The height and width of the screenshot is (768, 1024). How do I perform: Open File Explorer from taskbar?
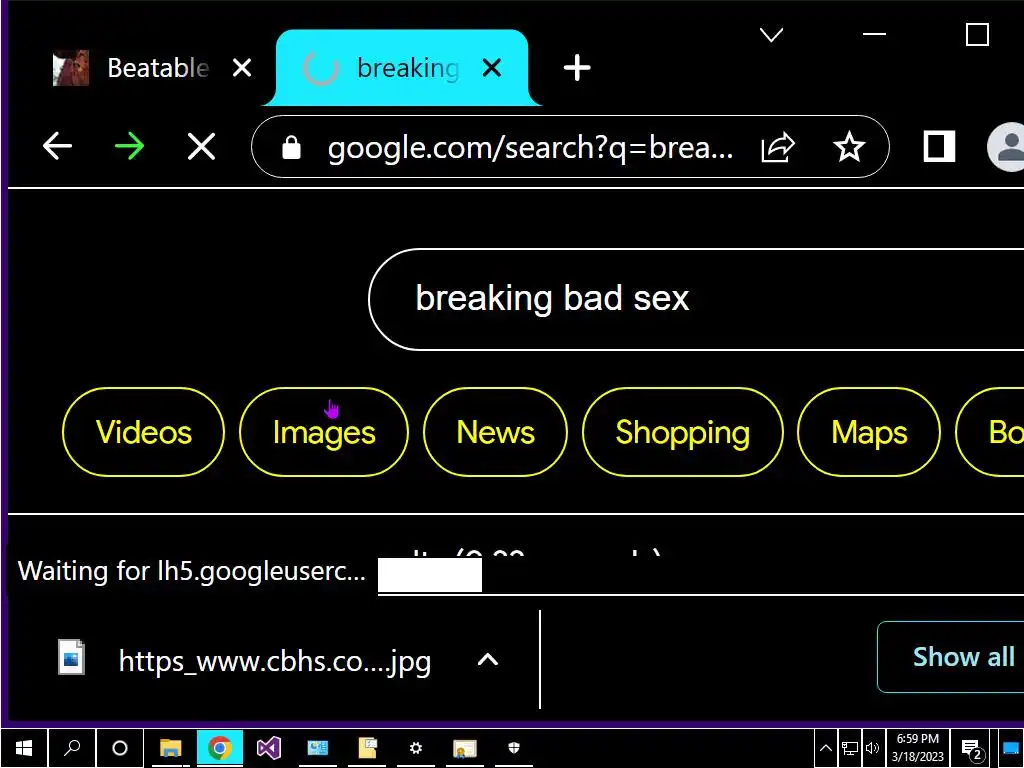tap(170, 748)
